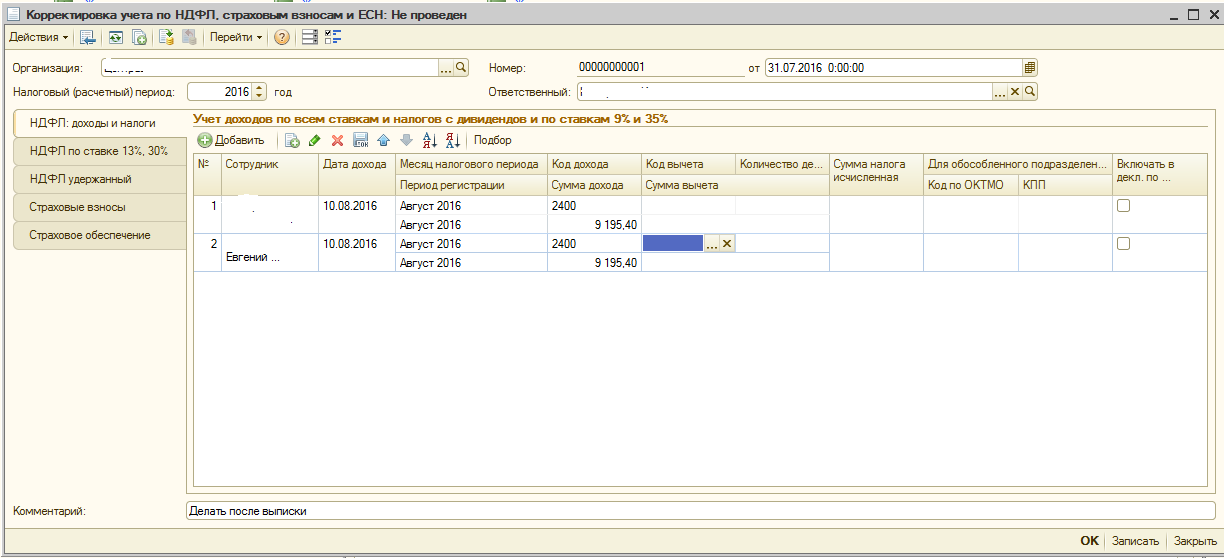The height and width of the screenshot is (558, 1224).
Task: Open the calendar picker beside the date field
Action: 1030,68
